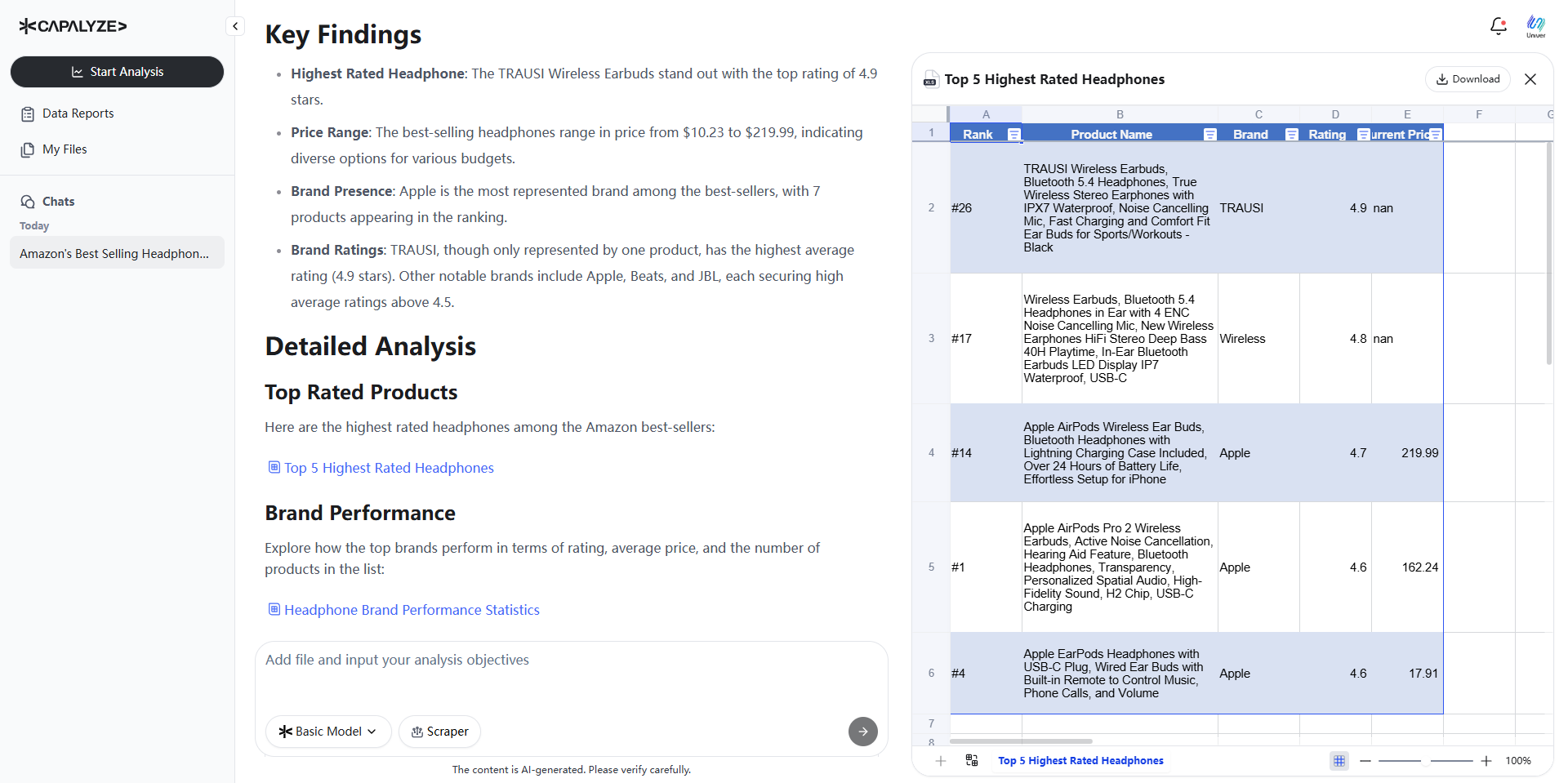The image size is (1568, 783).
Task: Click the add sheet plus icon
Action: [941, 761]
